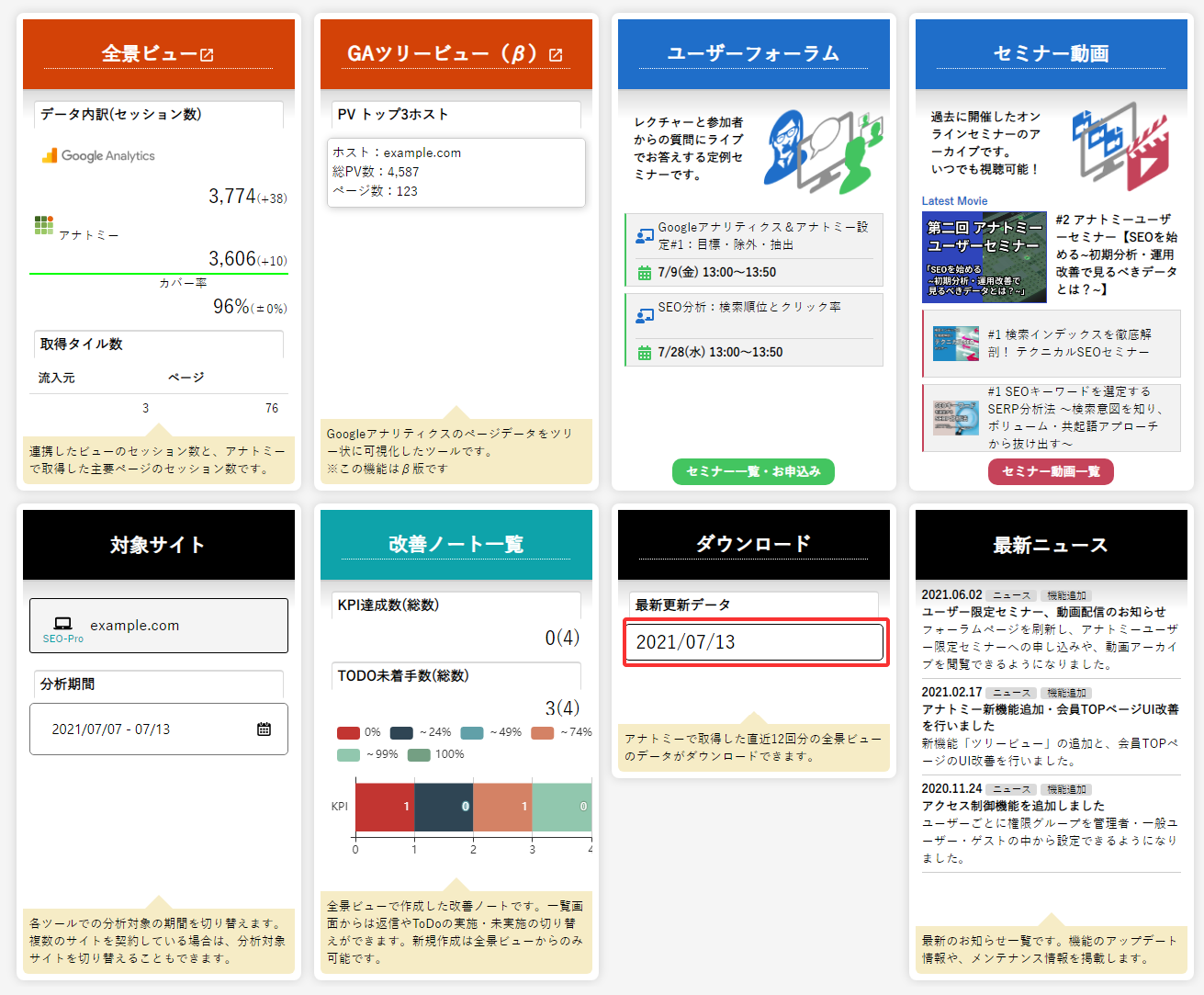The height and width of the screenshot is (995, 1204).
Task: Open the 全景ビュー external link icon
Action: (x=207, y=55)
